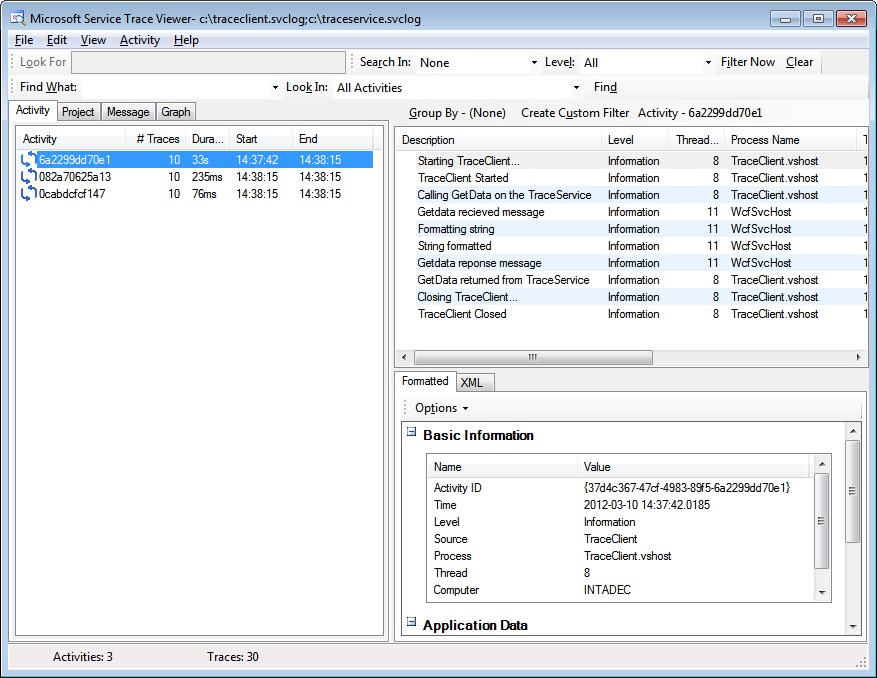Click the trace list scroll left arrow
Screen dimensions: 877x678
click(x=404, y=357)
